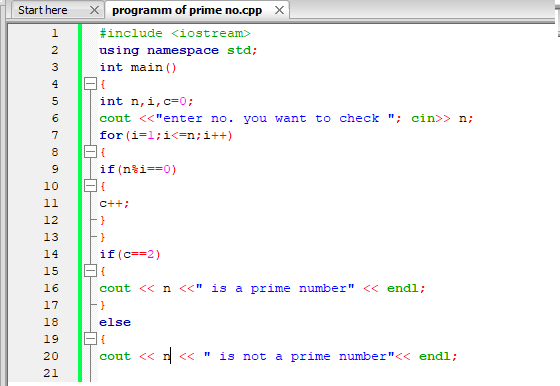Click line number 21 in the margin
This screenshot has width=560, height=386.
click(x=51, y=373)
